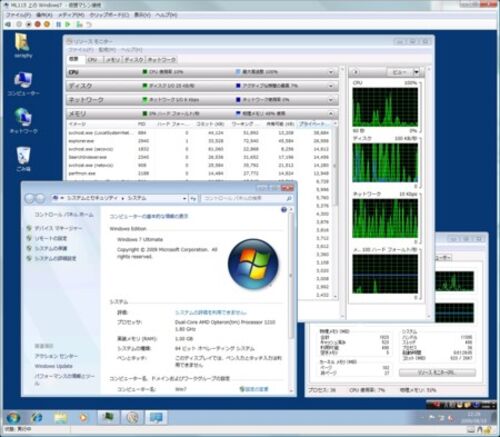Open the 表示(V) menu of VM connection
The height and width of the screenshot is (437, 500).
coord(142,15)
